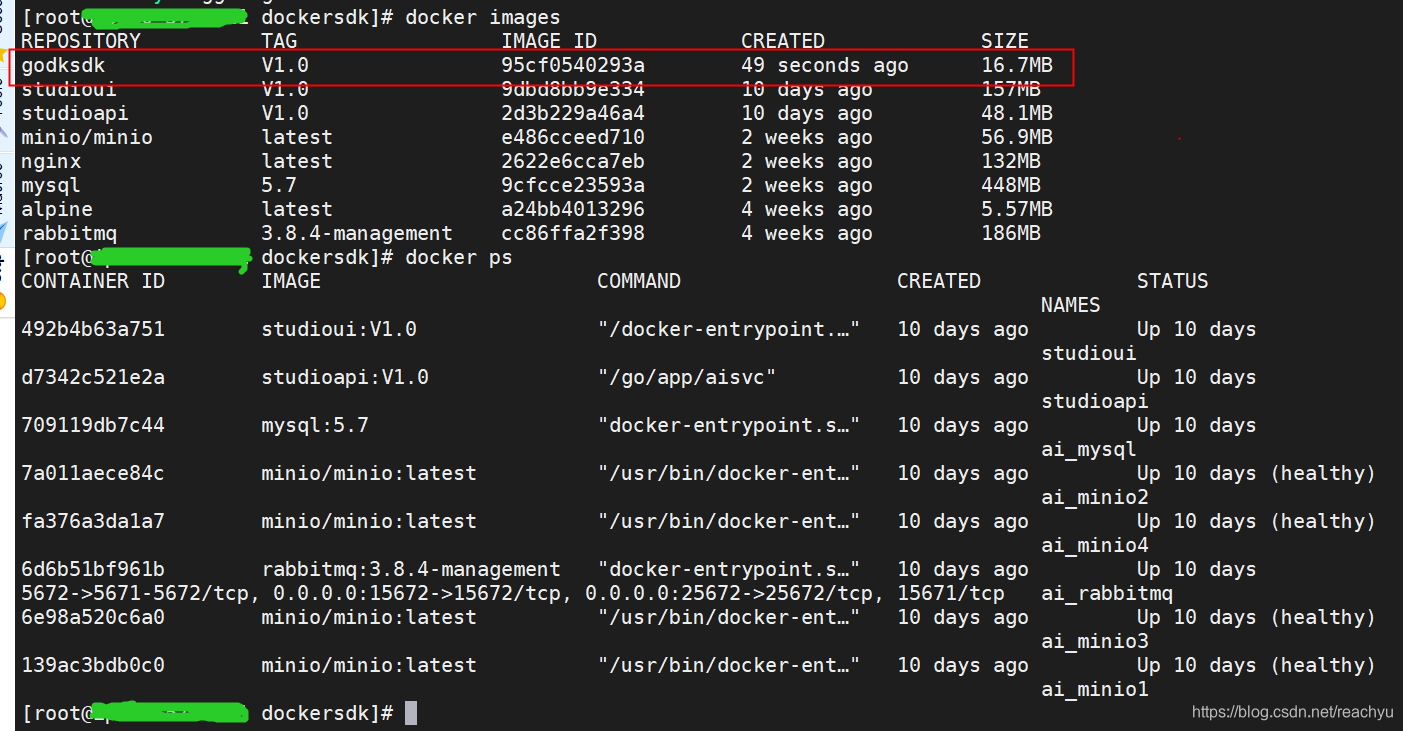Select image ID 9dbd8bb9e334
The image size is (1403, 731).
pos(573,89)
